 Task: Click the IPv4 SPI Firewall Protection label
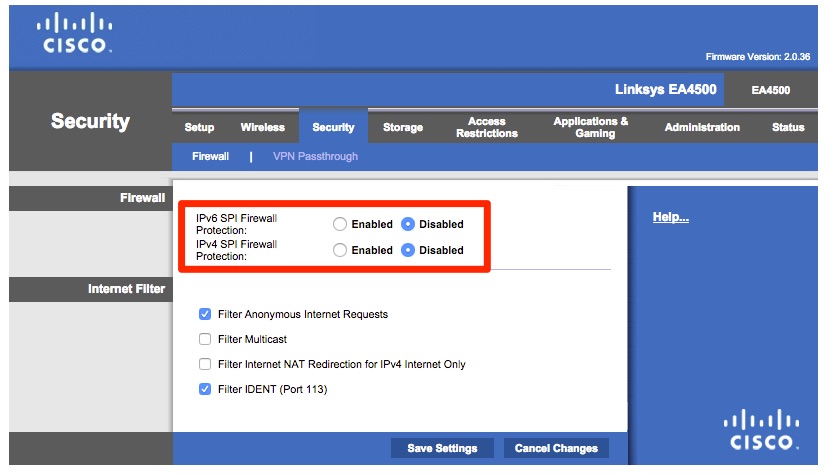click(237, 250)
